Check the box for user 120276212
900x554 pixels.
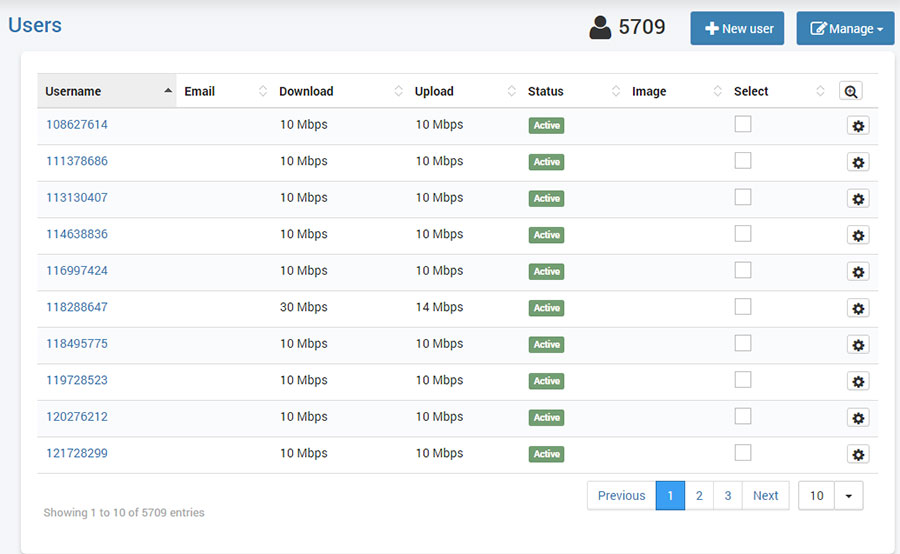coord(743,416)
